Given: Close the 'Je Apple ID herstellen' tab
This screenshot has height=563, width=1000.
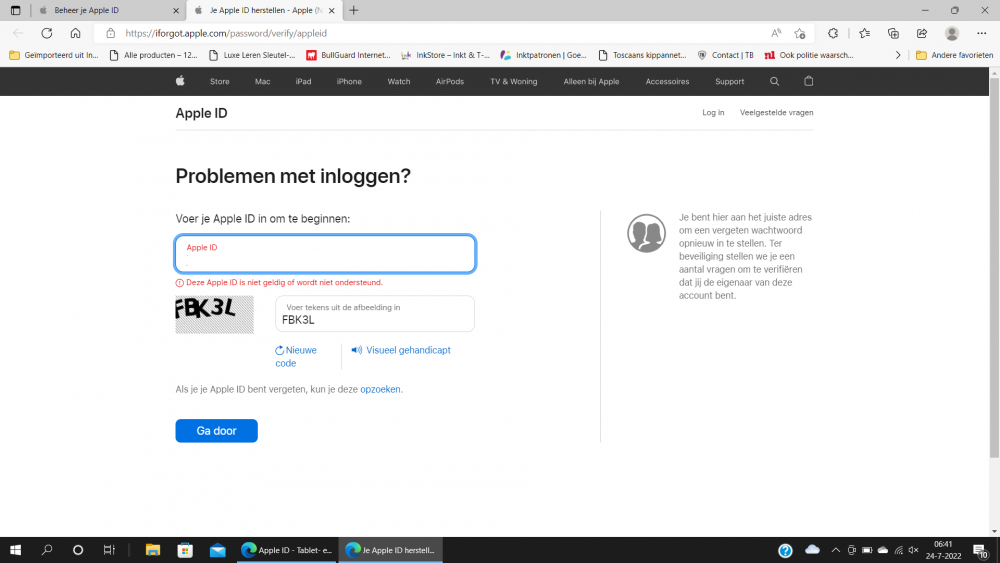Looking at the screenshot, I should [x=332, y=10].
